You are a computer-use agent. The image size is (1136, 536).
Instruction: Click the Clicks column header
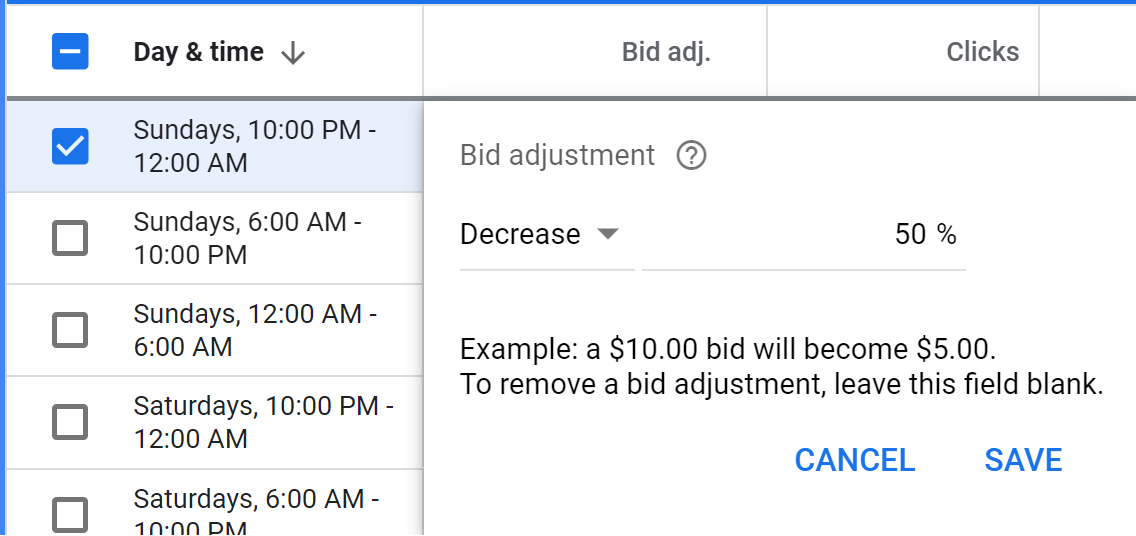coord(982,52)
